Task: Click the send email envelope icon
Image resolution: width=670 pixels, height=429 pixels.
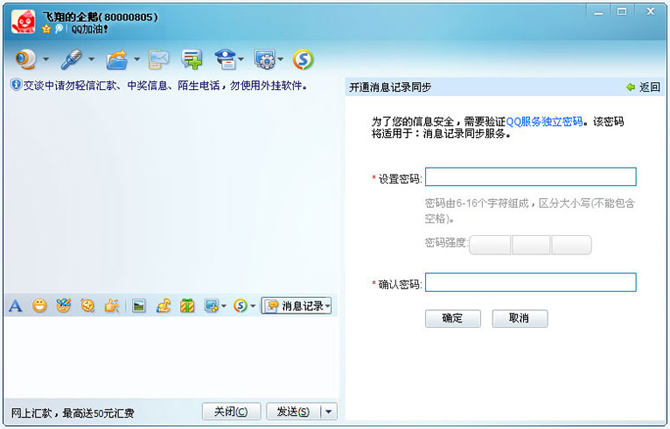Action: pyautogui.click(x=159, y=59)
